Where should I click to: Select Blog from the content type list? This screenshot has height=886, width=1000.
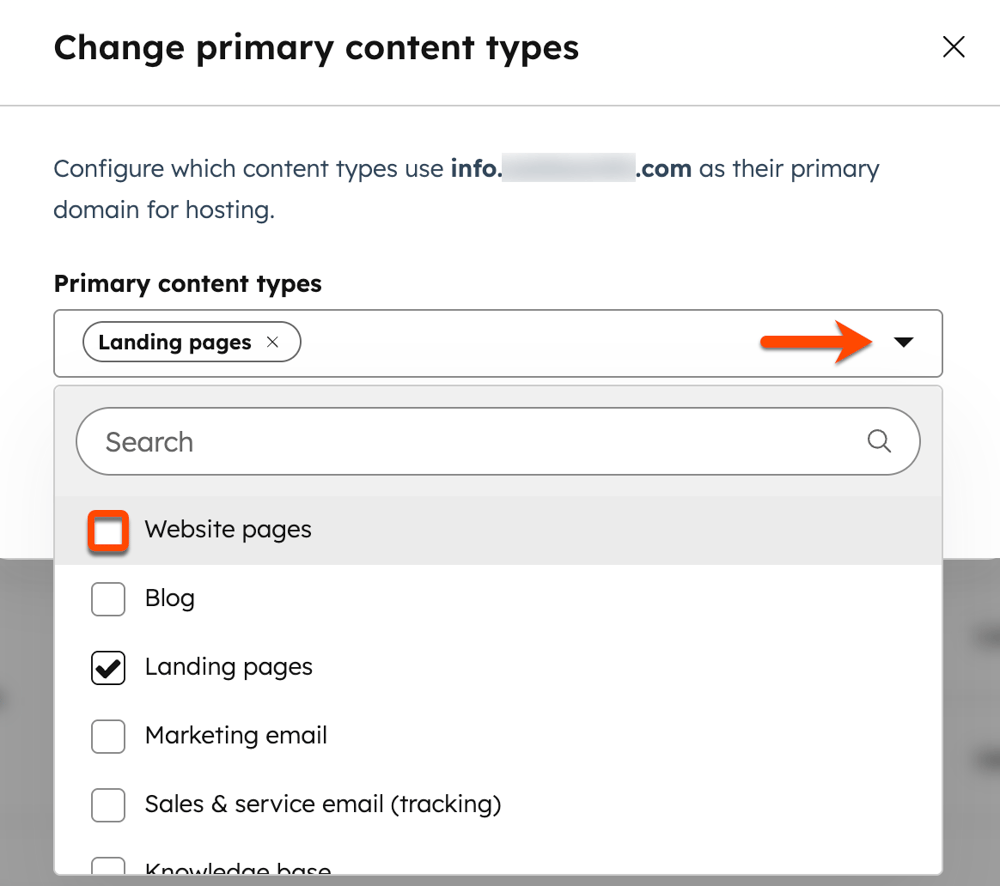[x=169, y=598]
